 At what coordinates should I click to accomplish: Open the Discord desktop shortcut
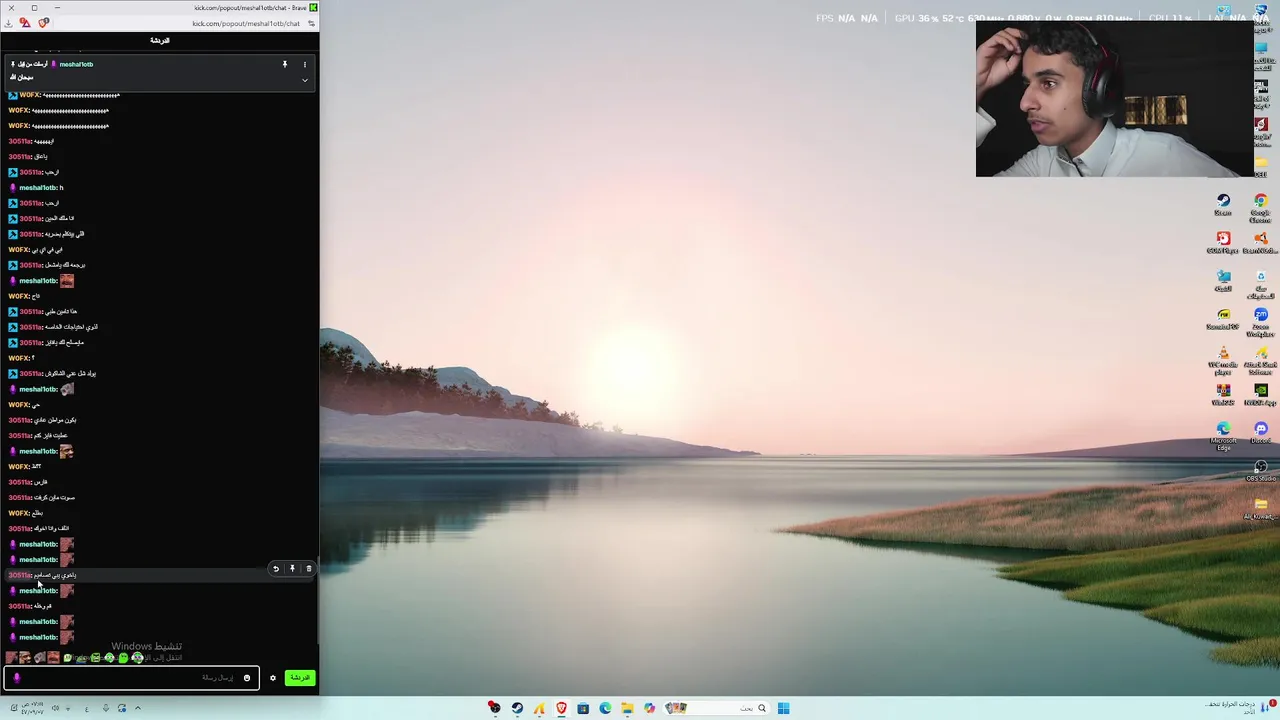[x=1260, y=432]
